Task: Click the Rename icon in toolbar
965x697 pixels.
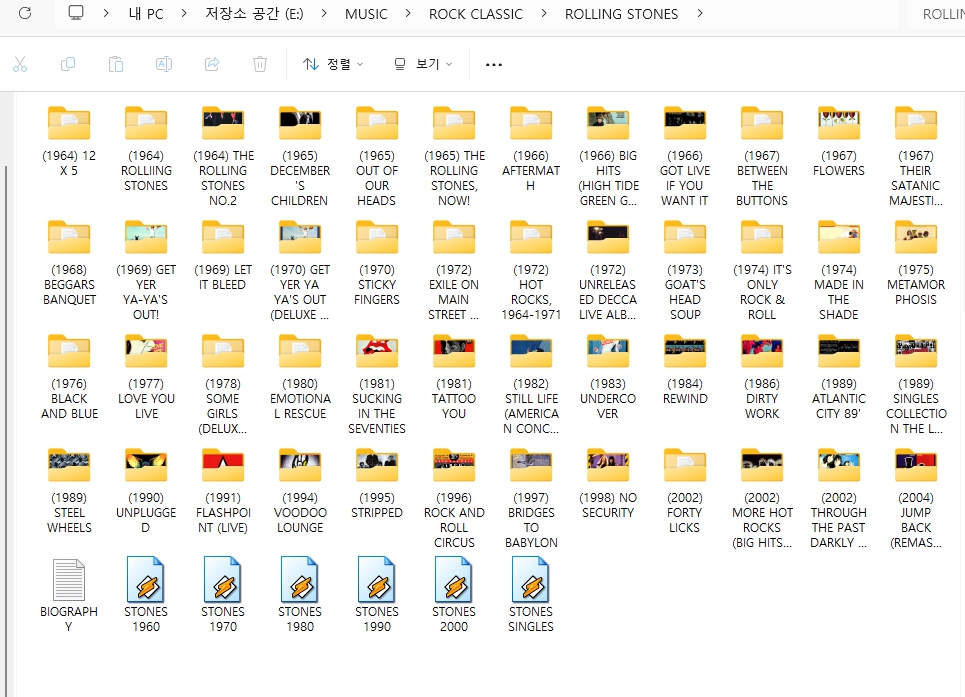Action: click(x=164, y=64)
